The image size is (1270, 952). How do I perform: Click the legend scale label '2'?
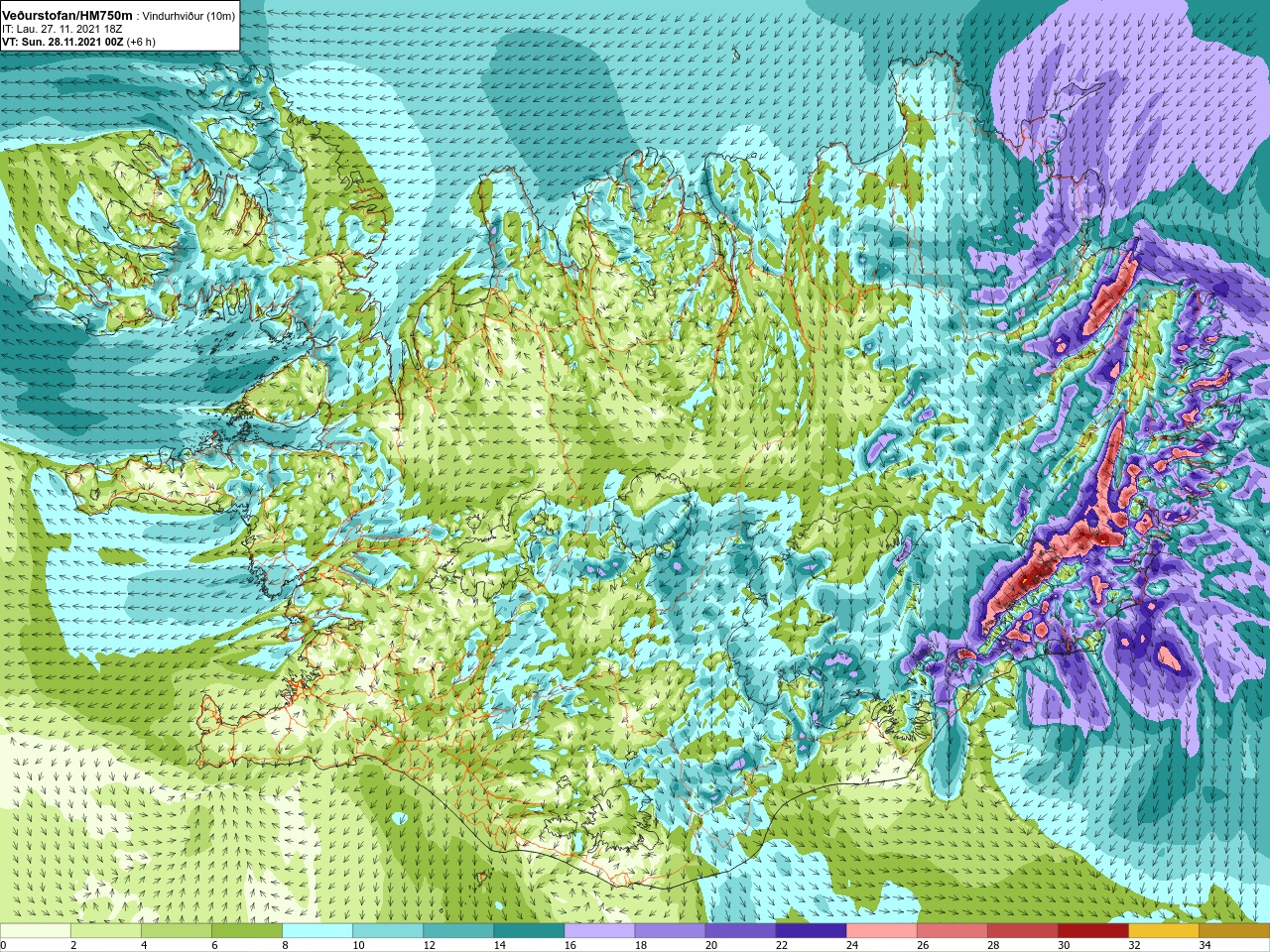(73, 945)
